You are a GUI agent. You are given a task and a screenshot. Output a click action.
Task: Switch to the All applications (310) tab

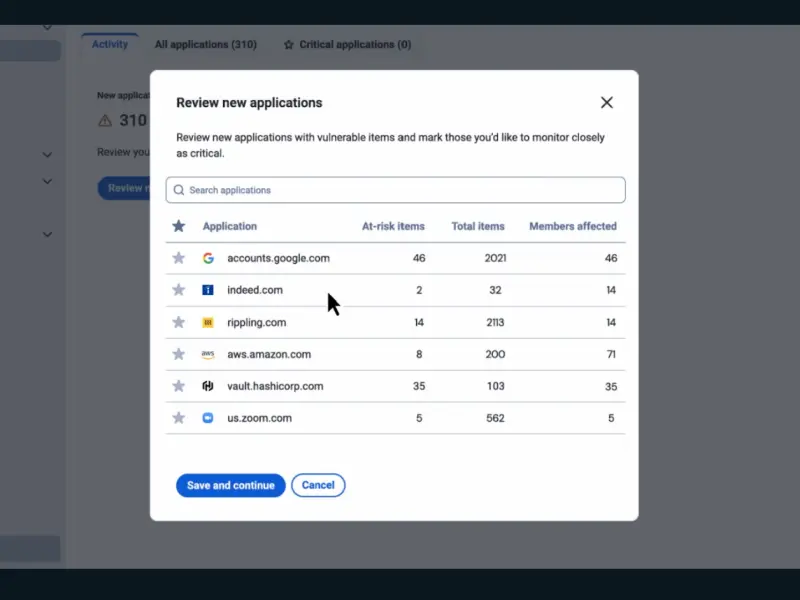pos(206,44)
